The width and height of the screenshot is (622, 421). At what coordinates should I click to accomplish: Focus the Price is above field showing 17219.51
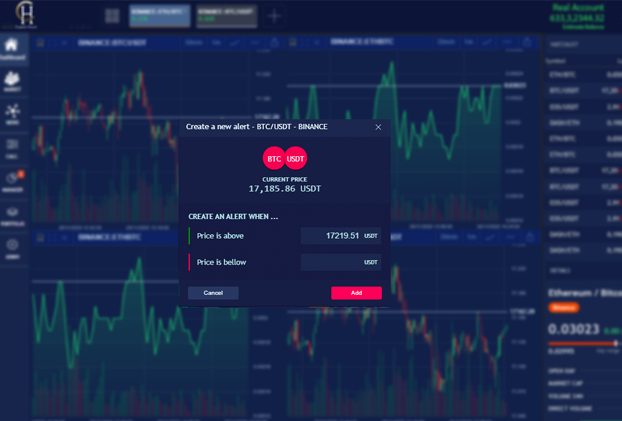click(x=340, y=236)
